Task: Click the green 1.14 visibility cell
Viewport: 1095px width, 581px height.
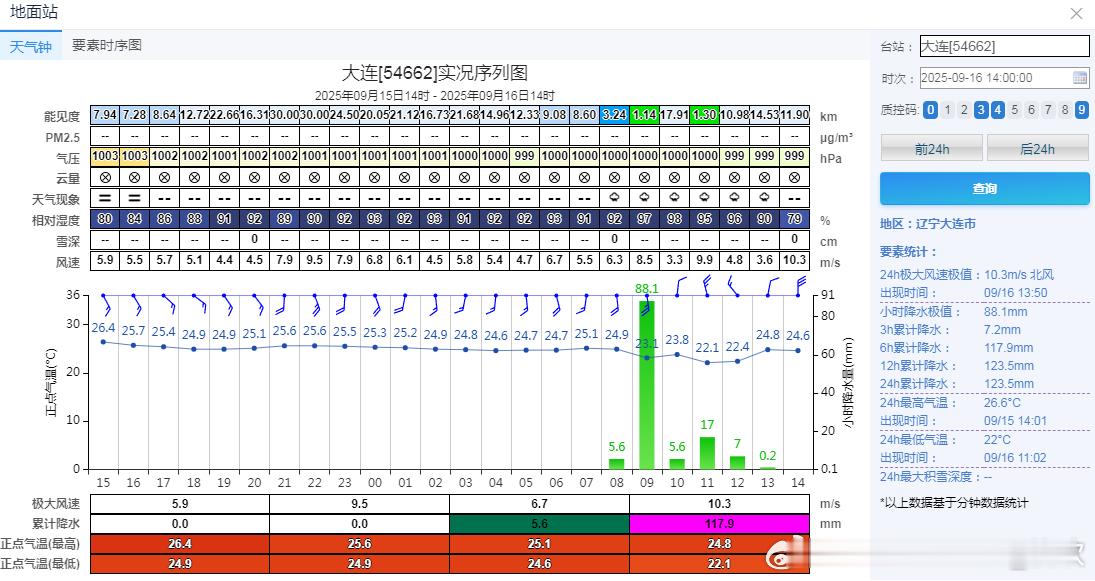Action: pyautogui.click(x=645, y=115)
